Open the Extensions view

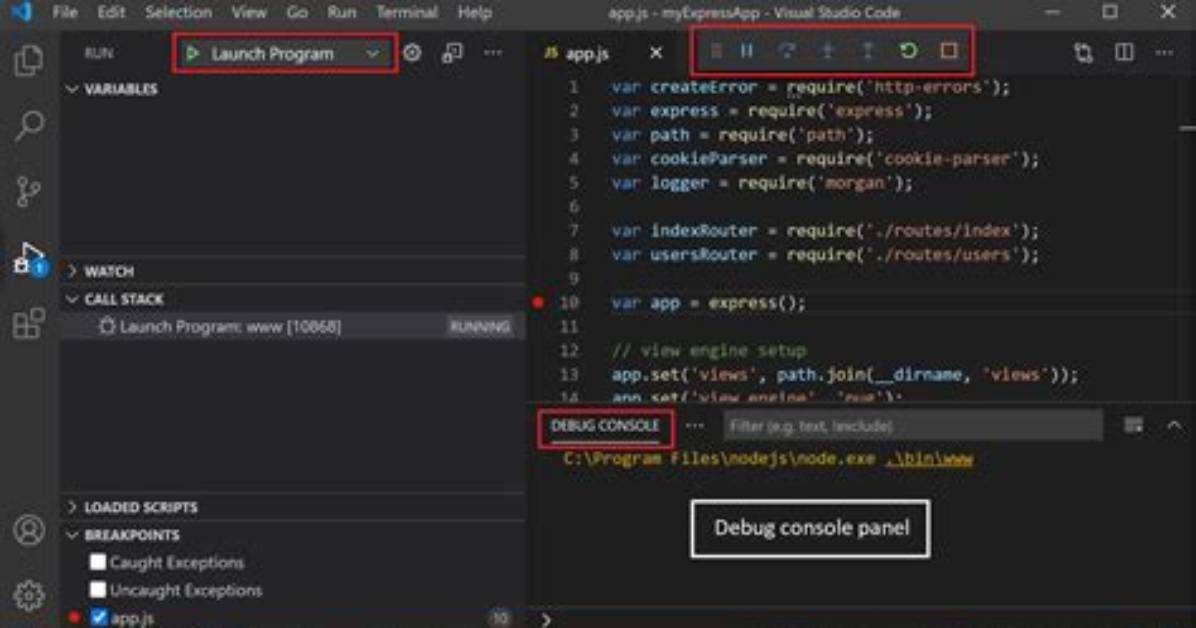click(x=28, y=324)
